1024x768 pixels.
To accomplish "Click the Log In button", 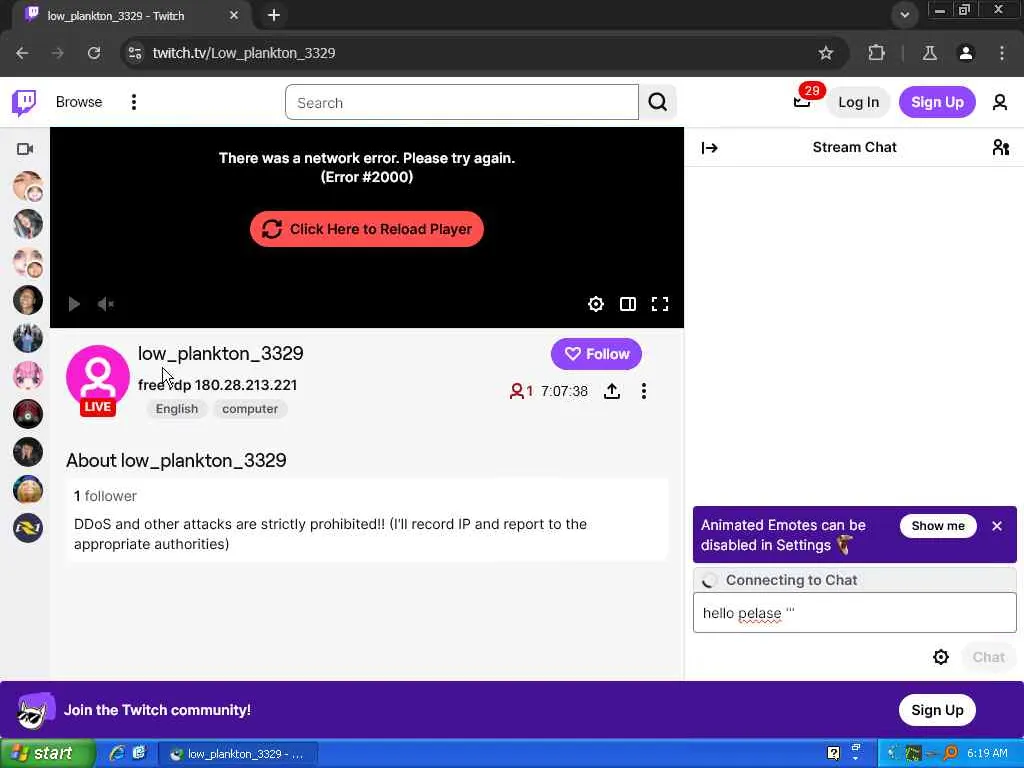I will [x=858, y=102].
